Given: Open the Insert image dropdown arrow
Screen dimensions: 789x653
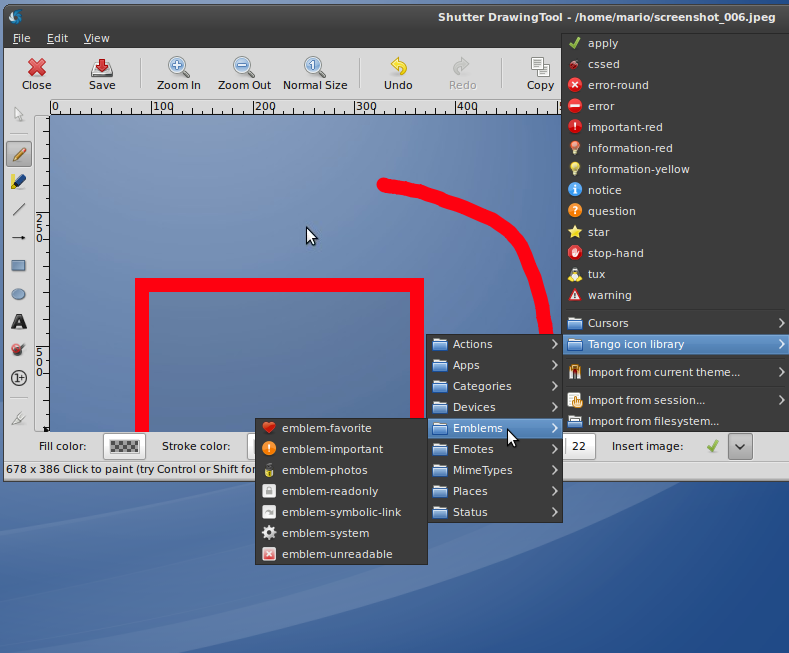Looking at the screenshot, I should [740, 446].
